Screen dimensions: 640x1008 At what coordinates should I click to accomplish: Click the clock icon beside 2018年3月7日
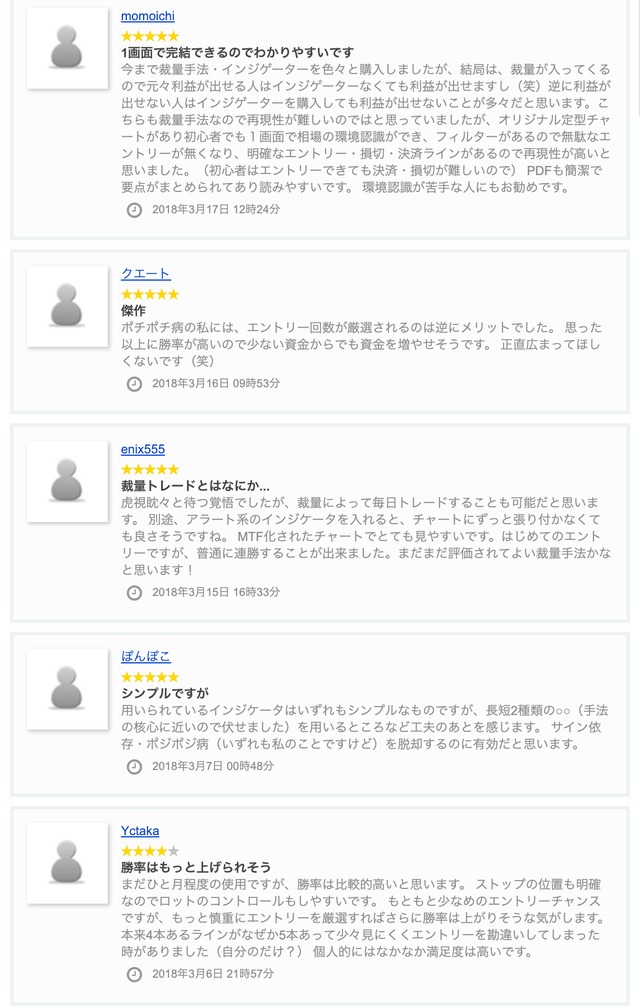click(135, 767)
